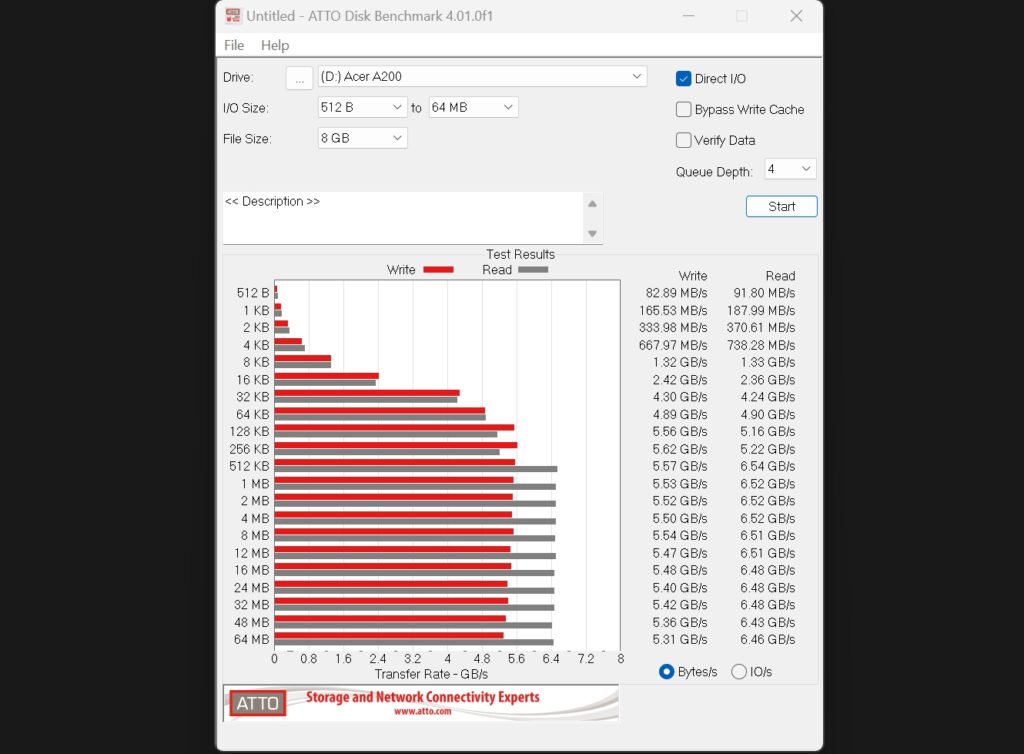Viewport: 1024px width, 754px height.
Task: Close the ATTO Disk Benchmark window
Action: pos(796,16)
